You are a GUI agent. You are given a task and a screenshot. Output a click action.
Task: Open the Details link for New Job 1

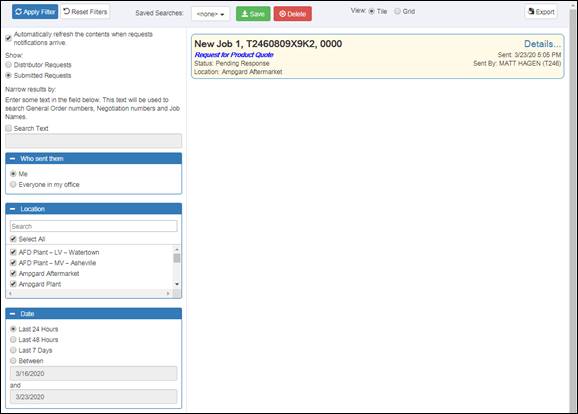[x=542, y=44]
